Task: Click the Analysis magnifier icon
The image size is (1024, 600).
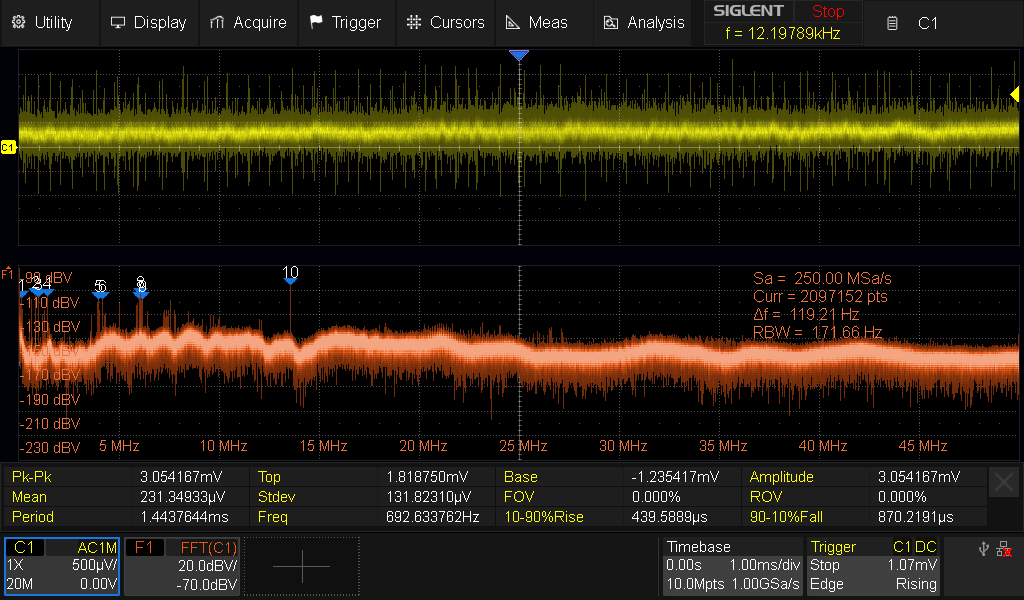Action: coord(611,22)
